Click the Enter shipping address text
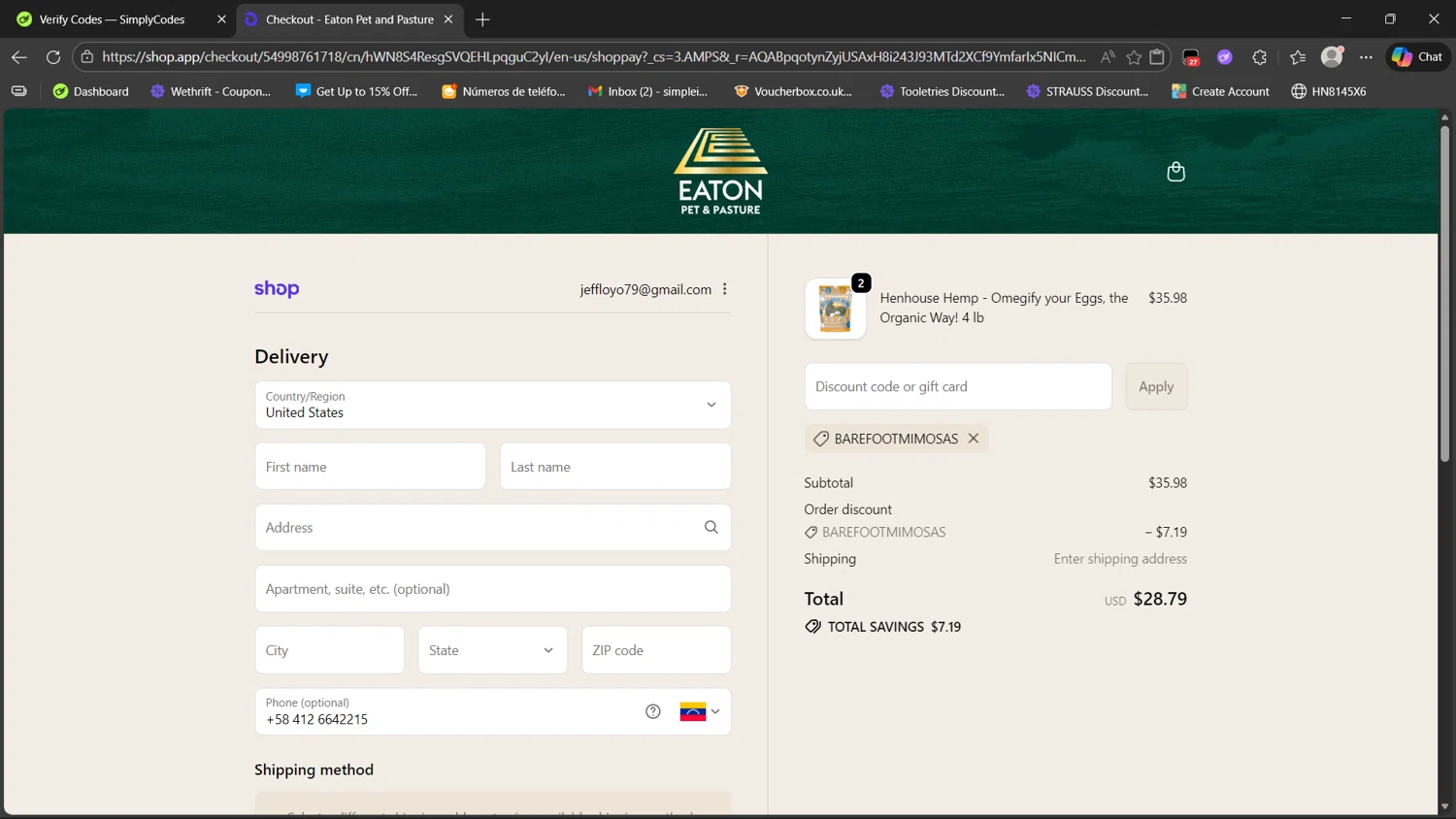 [1120, 559]
